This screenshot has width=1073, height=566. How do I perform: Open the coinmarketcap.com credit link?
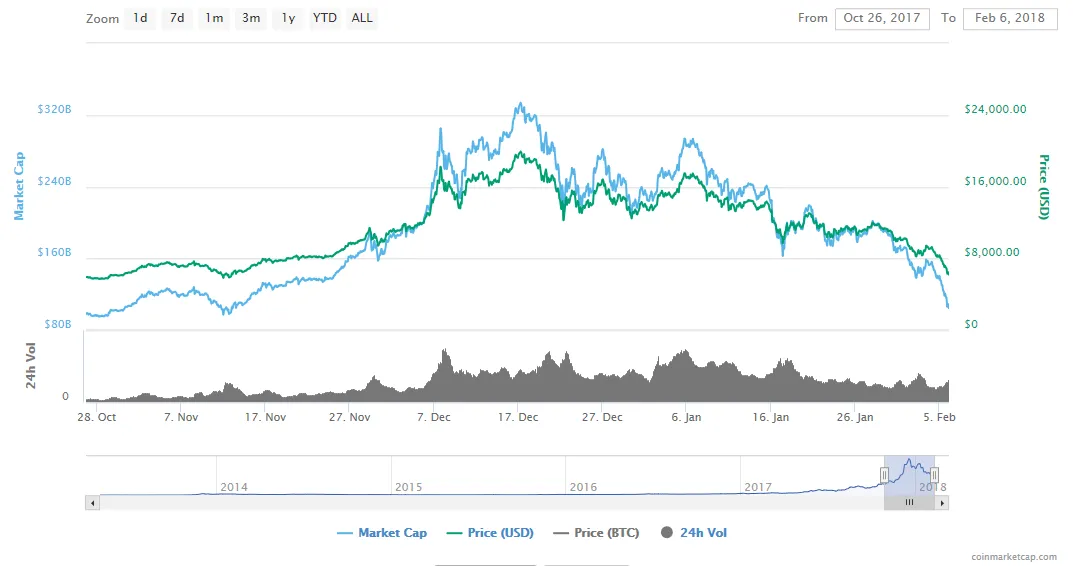pos(1014,557)
